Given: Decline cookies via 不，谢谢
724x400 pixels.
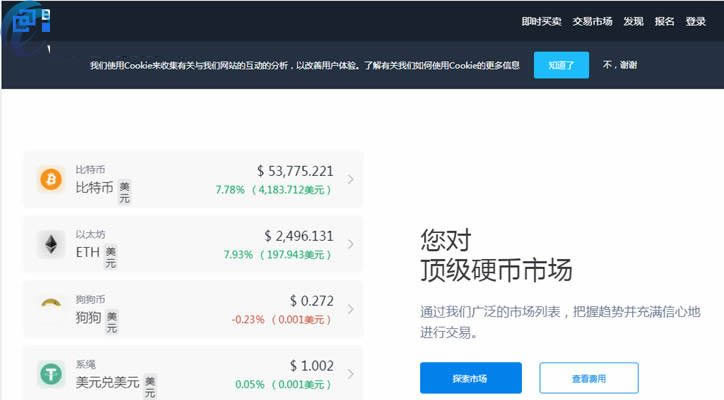Looking at the screenshot, I should [x=619, y=65].
